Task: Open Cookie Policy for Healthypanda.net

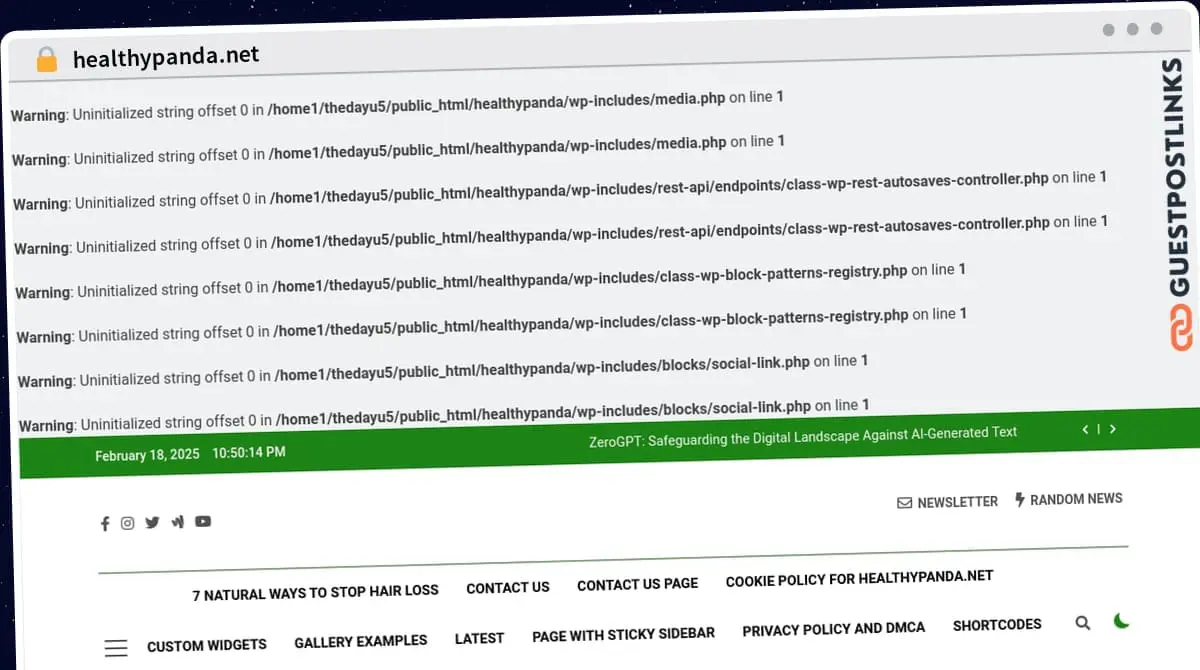Action: (860, 579)
